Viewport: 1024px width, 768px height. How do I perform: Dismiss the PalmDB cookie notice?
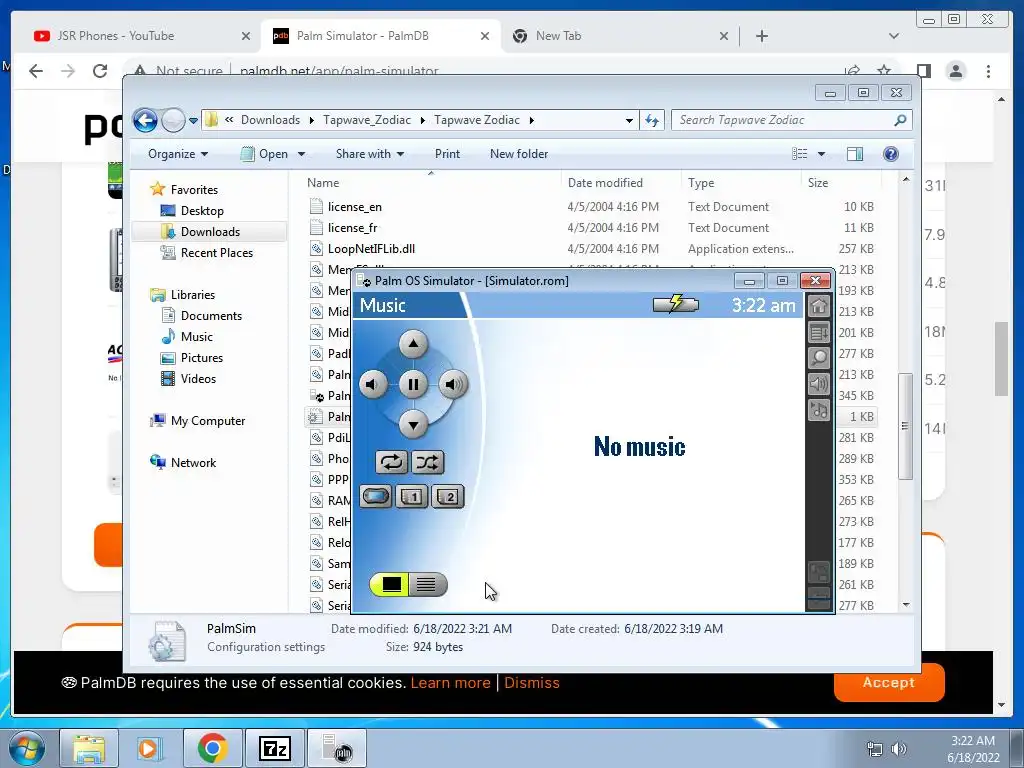(x=532, y=682)
